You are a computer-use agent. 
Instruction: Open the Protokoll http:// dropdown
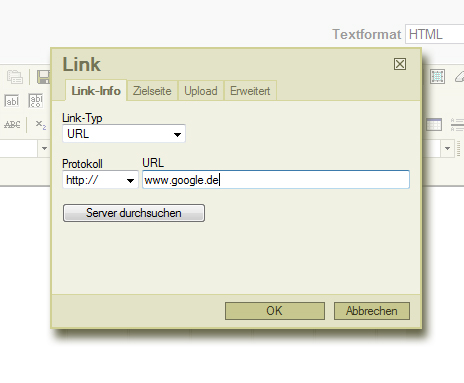click(x=100, y=180)
